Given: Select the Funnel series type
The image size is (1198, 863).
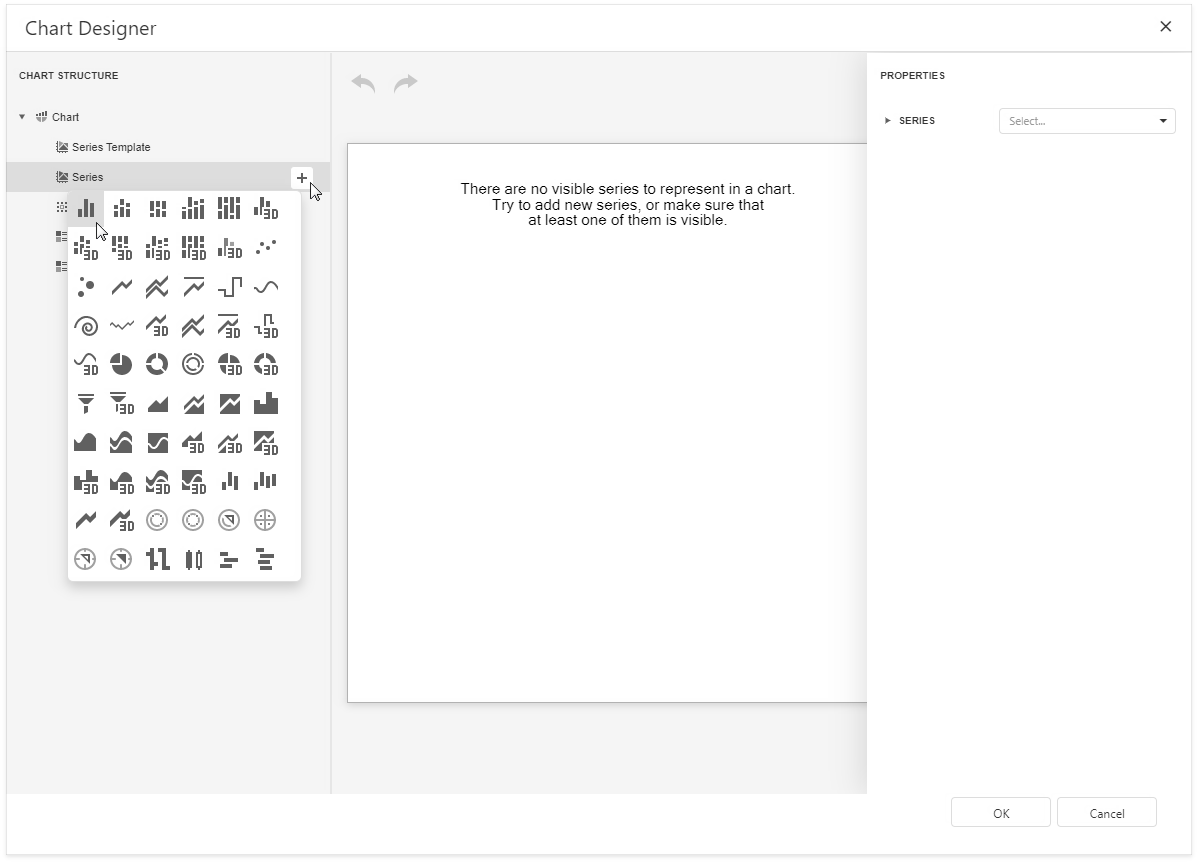Looking at the screenshot, I should (x=85, y=403).
